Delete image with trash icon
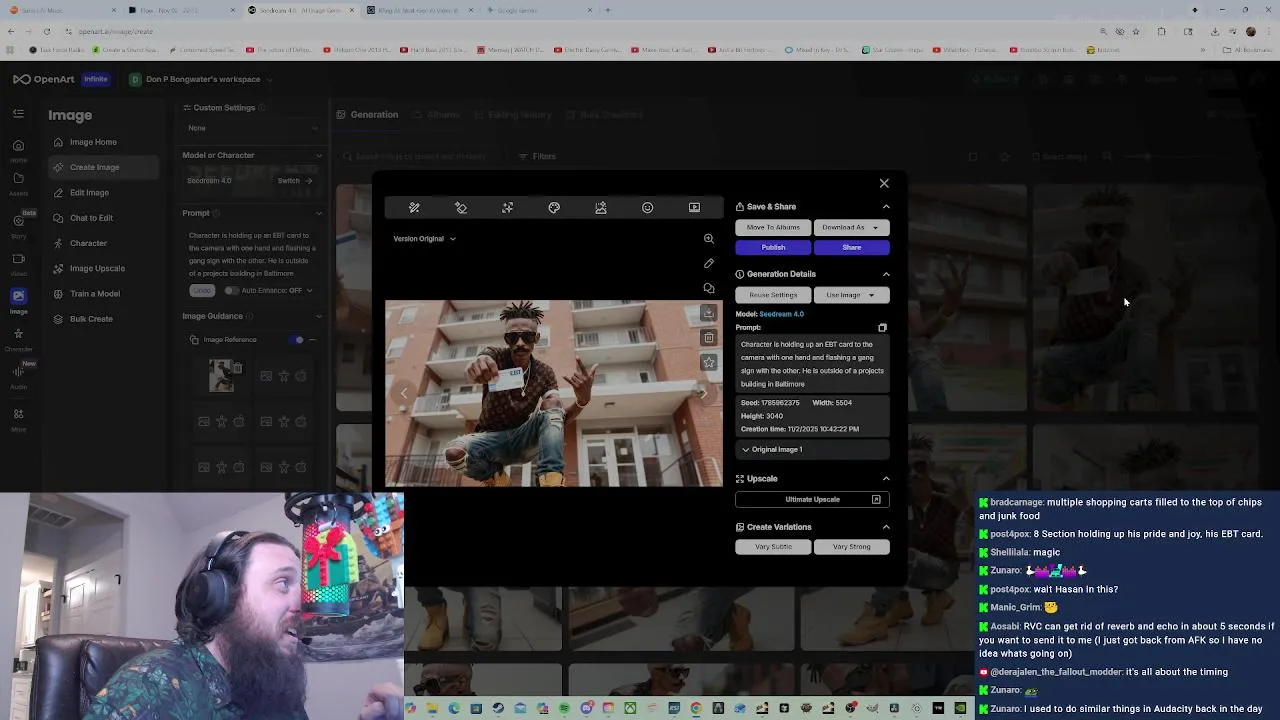The width and height of the screenshot is (1280, 720). click(x=709, y=337)
